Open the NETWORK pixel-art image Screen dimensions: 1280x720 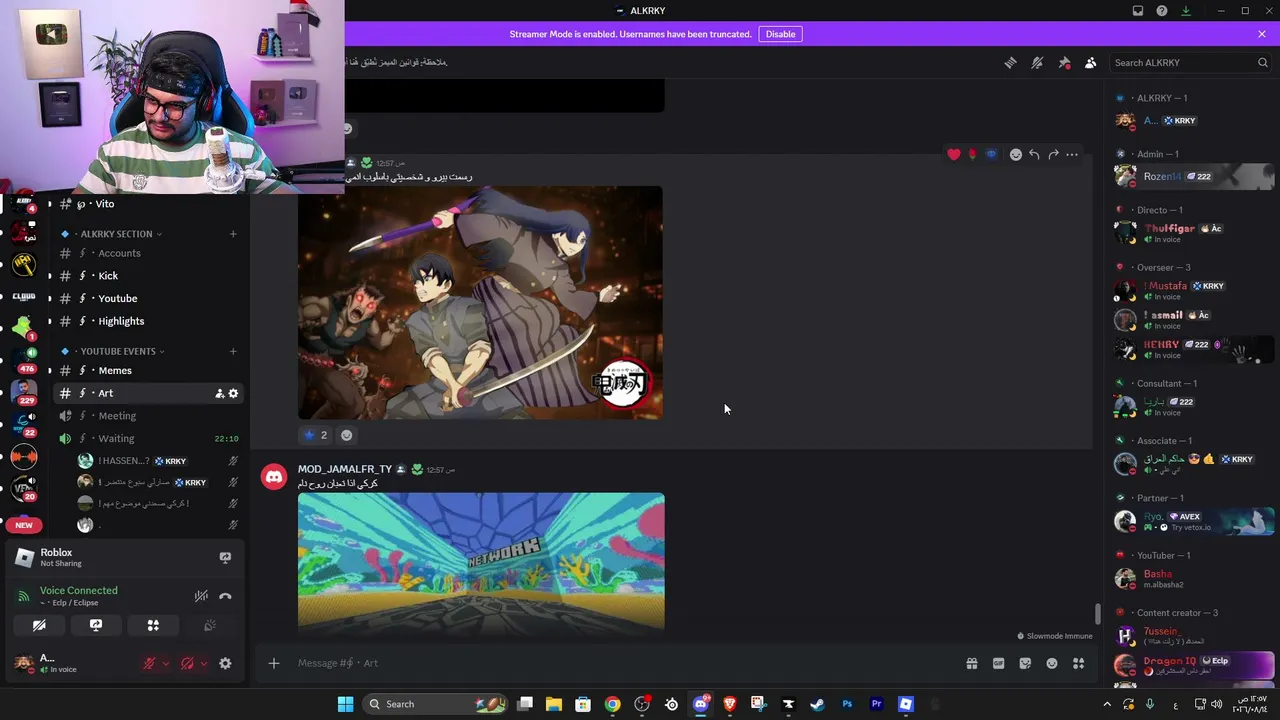point(481,561)
